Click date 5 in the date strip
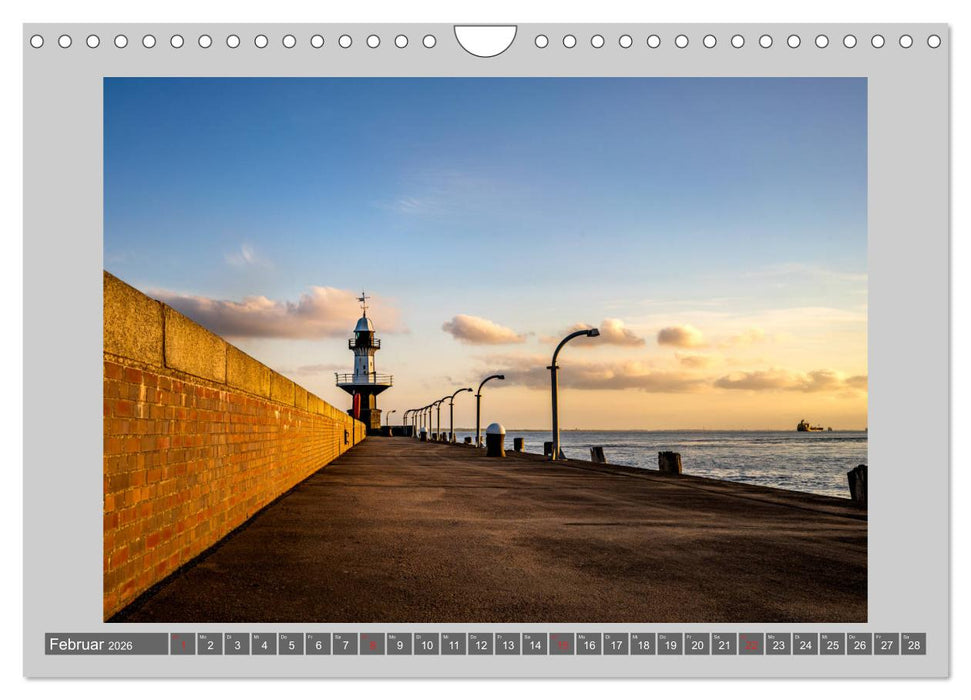The height and width of the screenshot is (700, 971). pos(290,645)
